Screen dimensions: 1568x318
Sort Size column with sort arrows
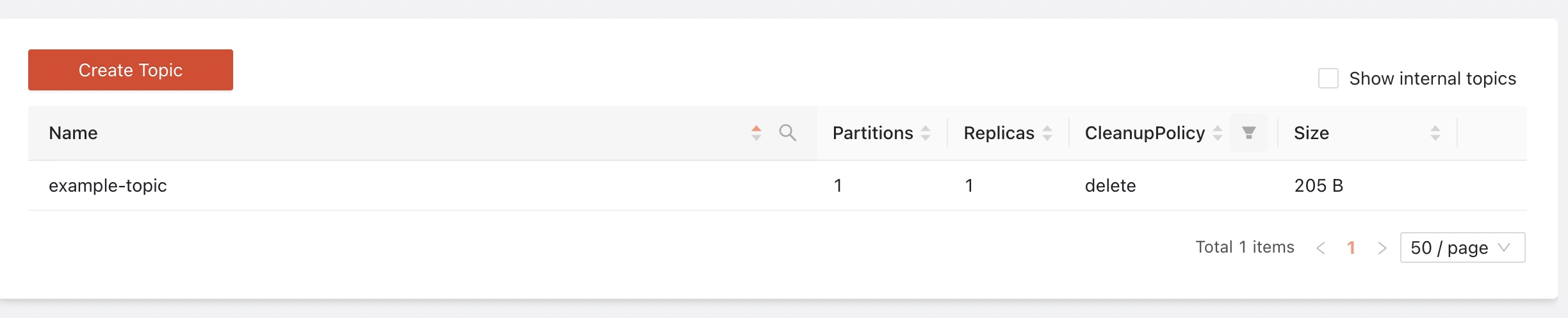click(x=1435, y=133)
